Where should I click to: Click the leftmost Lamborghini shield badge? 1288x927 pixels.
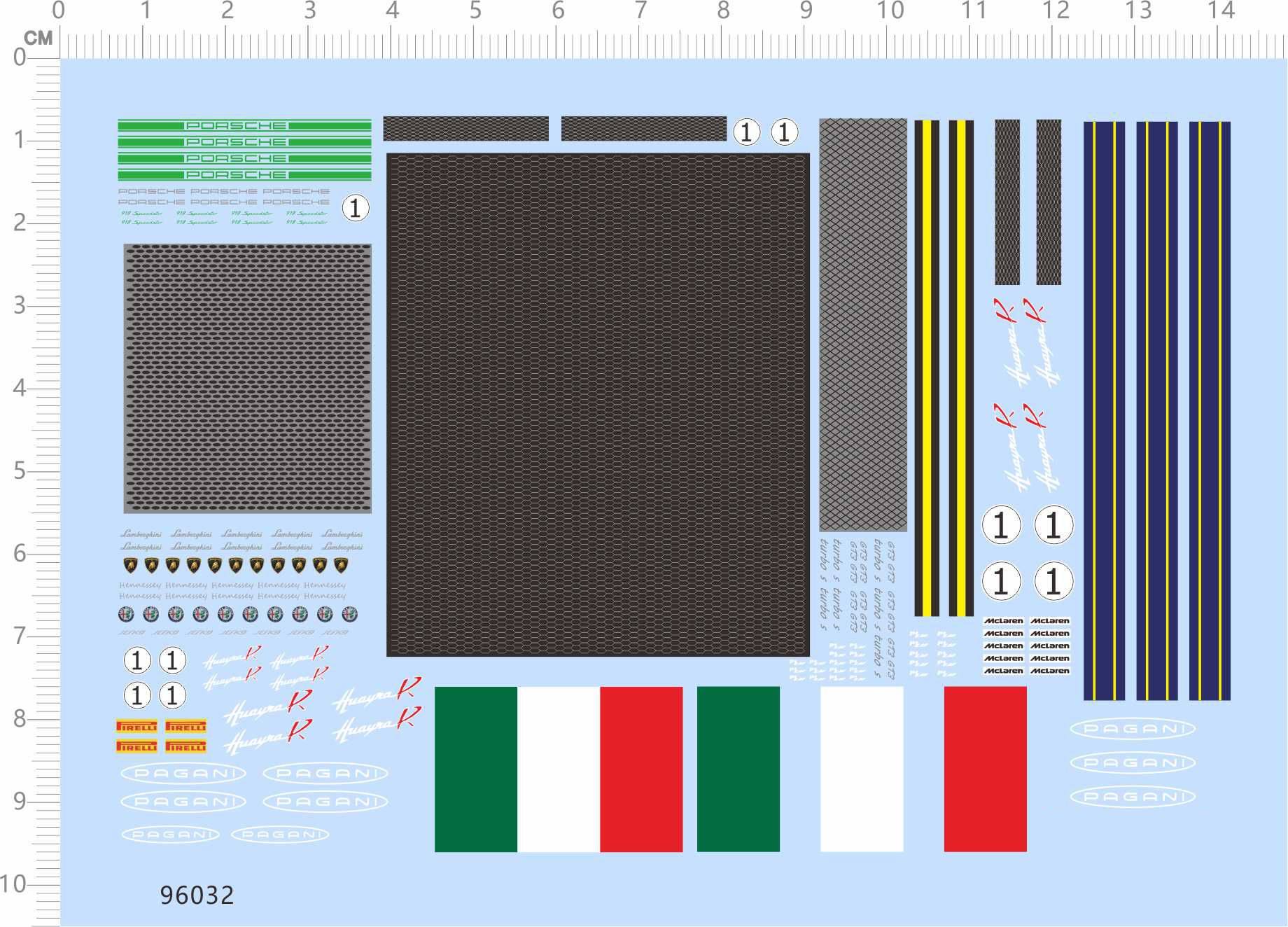[x=131, y=565]
